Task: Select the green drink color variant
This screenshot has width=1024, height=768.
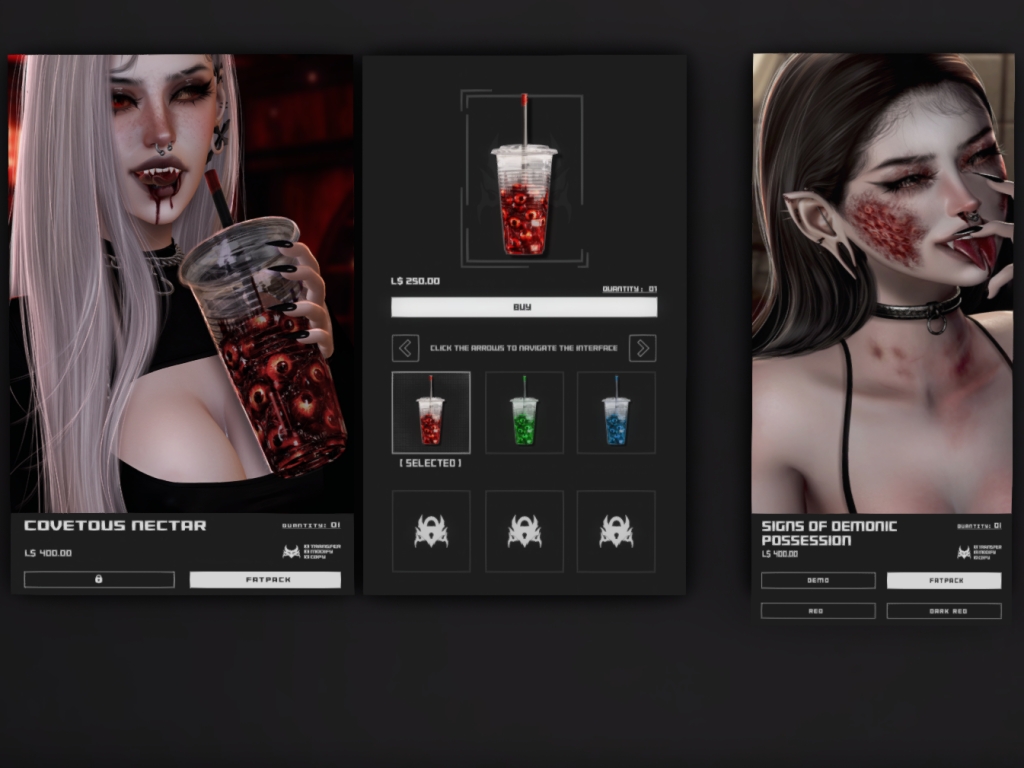Action: pos(524,412)
